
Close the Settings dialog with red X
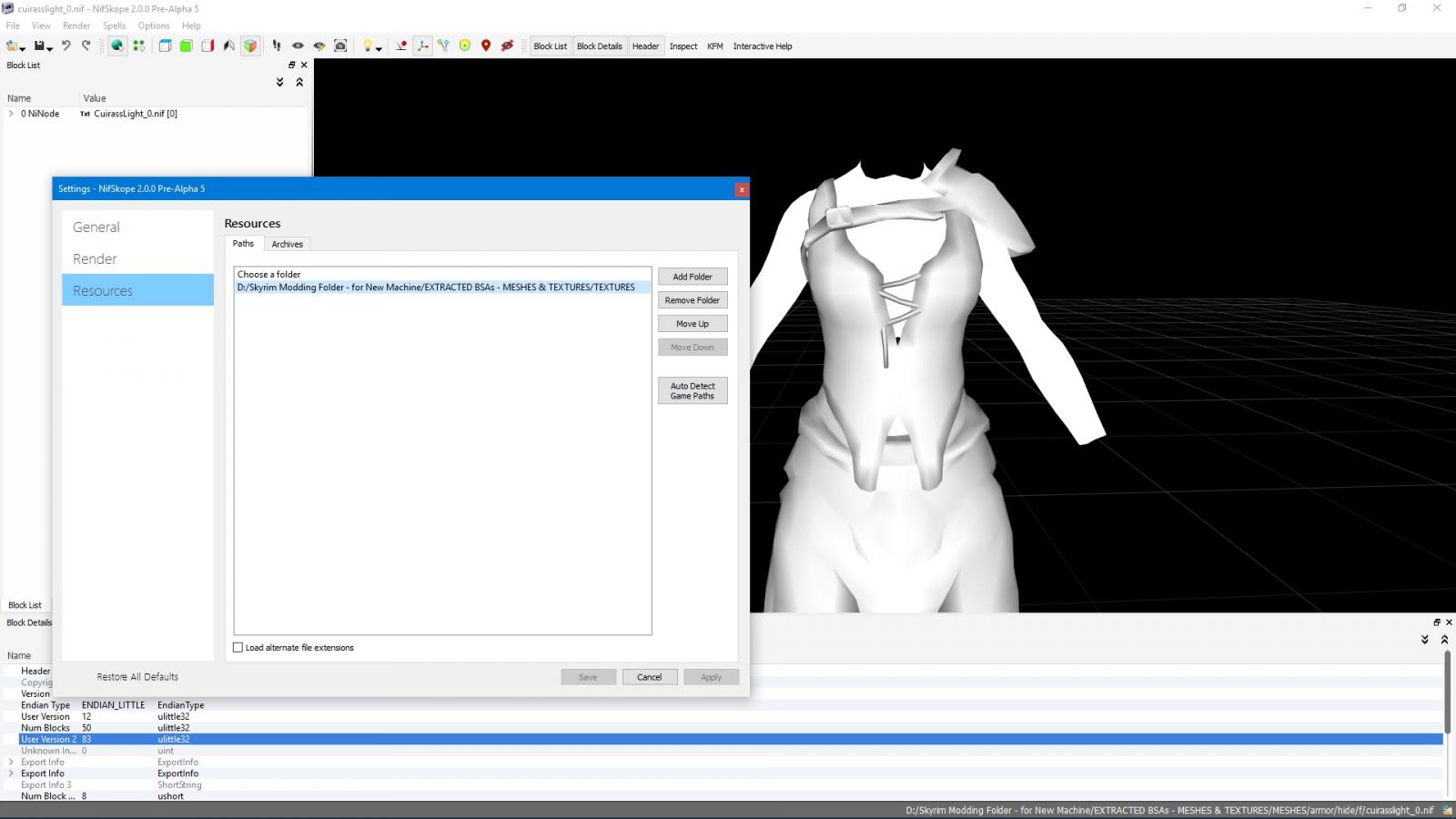(x=742, y=189)
